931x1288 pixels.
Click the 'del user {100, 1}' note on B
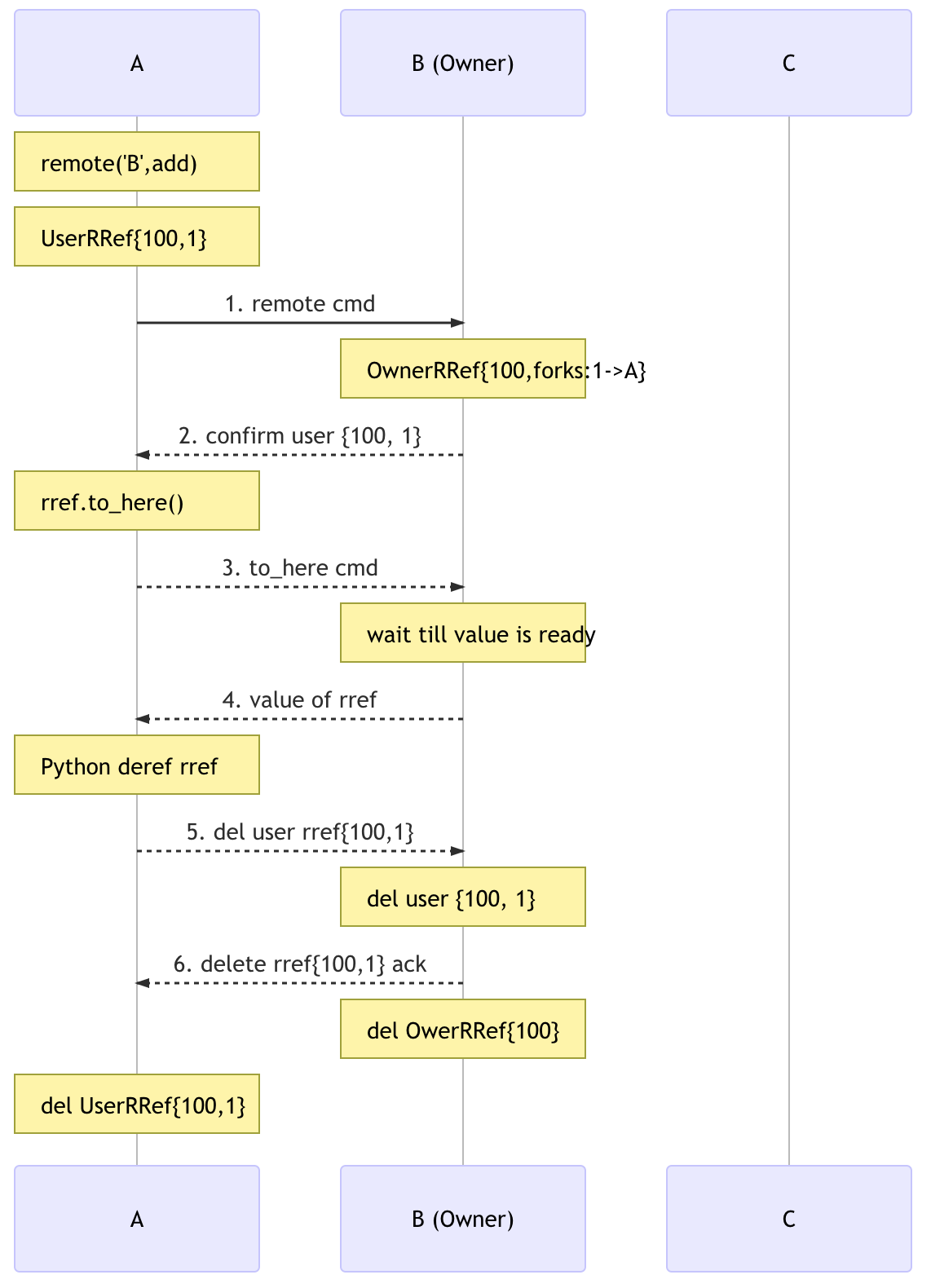(463, 898)
